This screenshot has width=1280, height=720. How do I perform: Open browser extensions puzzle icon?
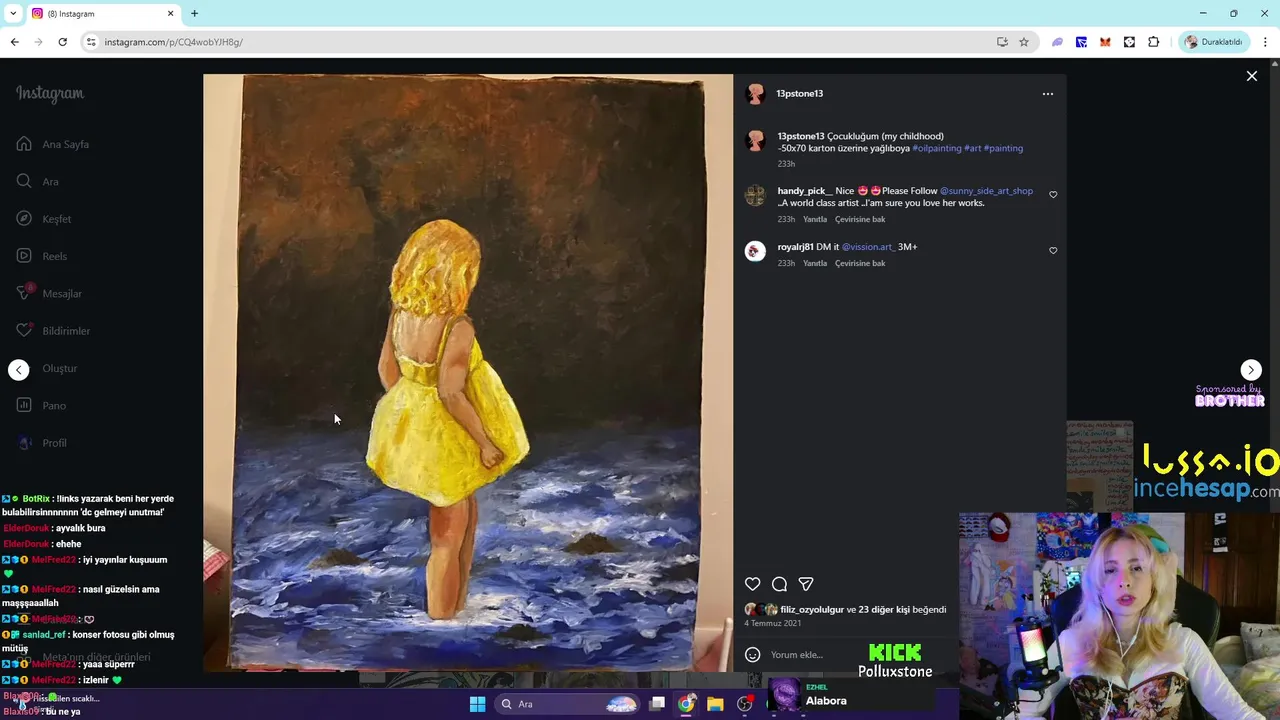(1153, 42)
